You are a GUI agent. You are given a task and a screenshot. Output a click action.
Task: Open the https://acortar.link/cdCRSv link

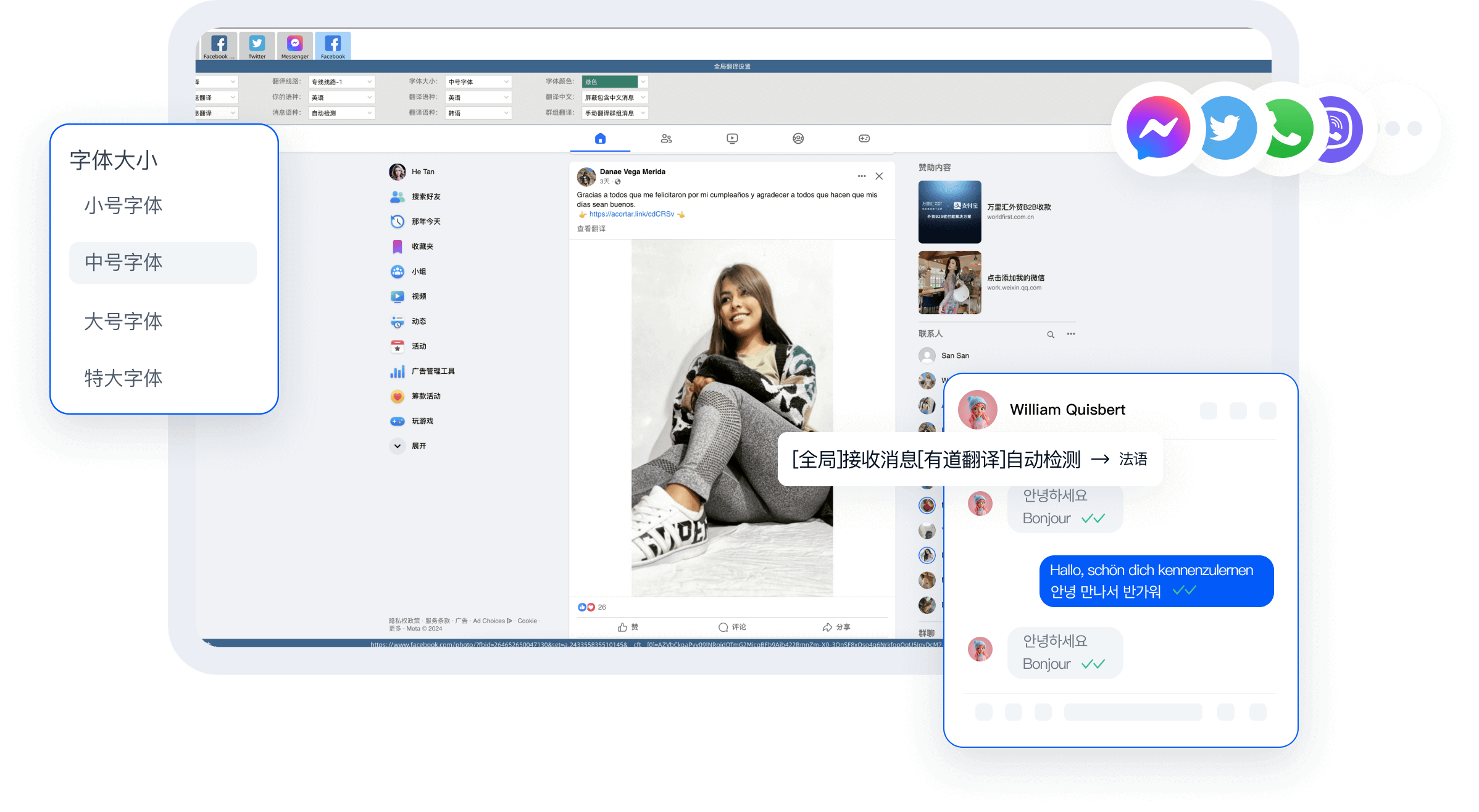631,213
